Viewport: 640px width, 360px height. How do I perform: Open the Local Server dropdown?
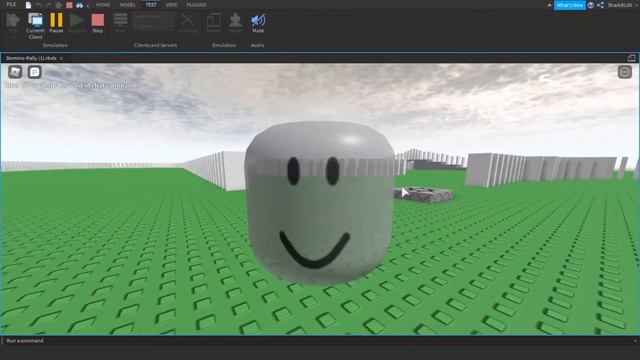[x=153, y=16]
